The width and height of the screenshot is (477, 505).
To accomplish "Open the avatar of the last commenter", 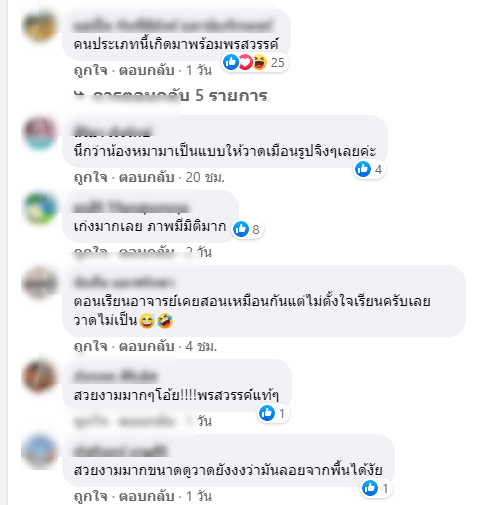I will point(40,452).
